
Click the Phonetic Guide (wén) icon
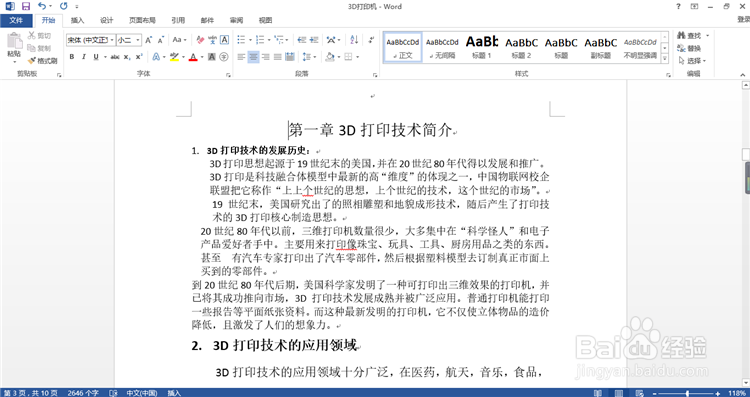[x=212, y=40]
